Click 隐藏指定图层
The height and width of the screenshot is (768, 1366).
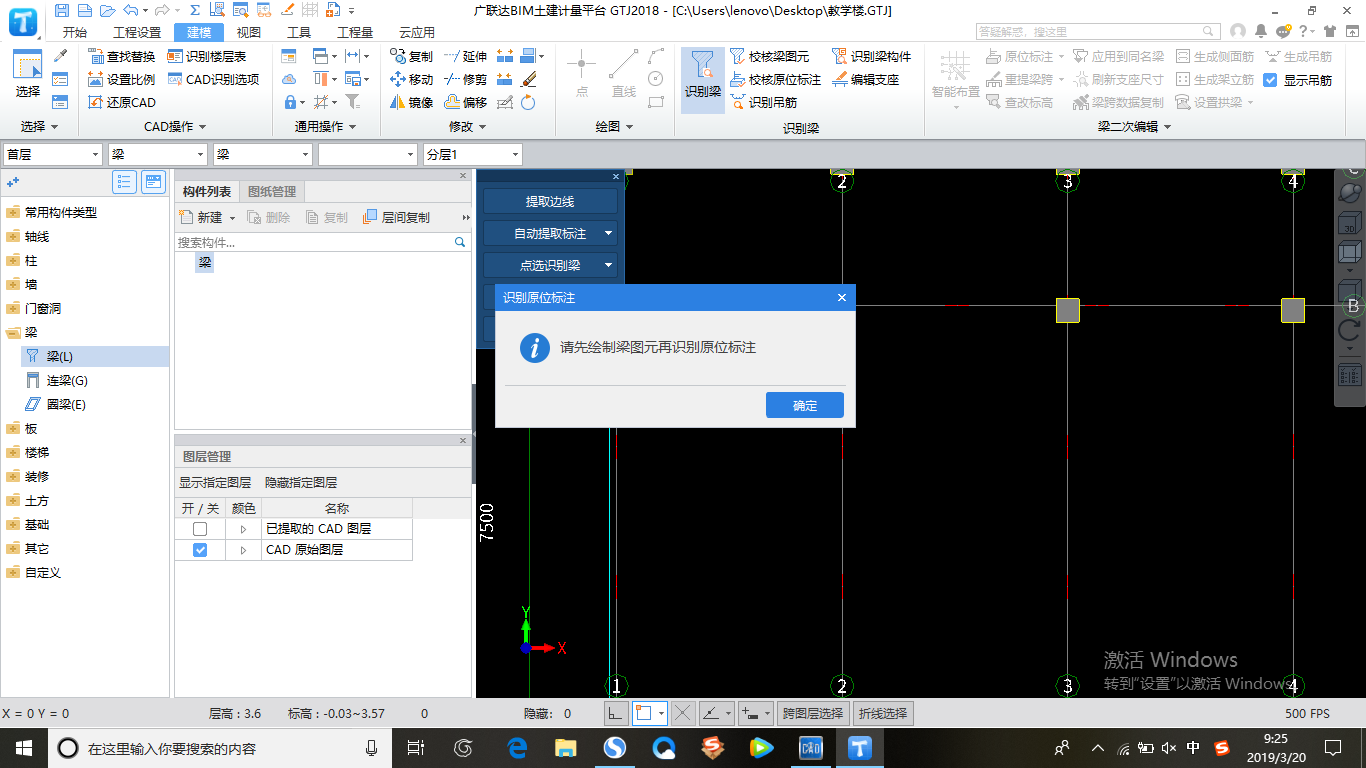click(301, 482)
